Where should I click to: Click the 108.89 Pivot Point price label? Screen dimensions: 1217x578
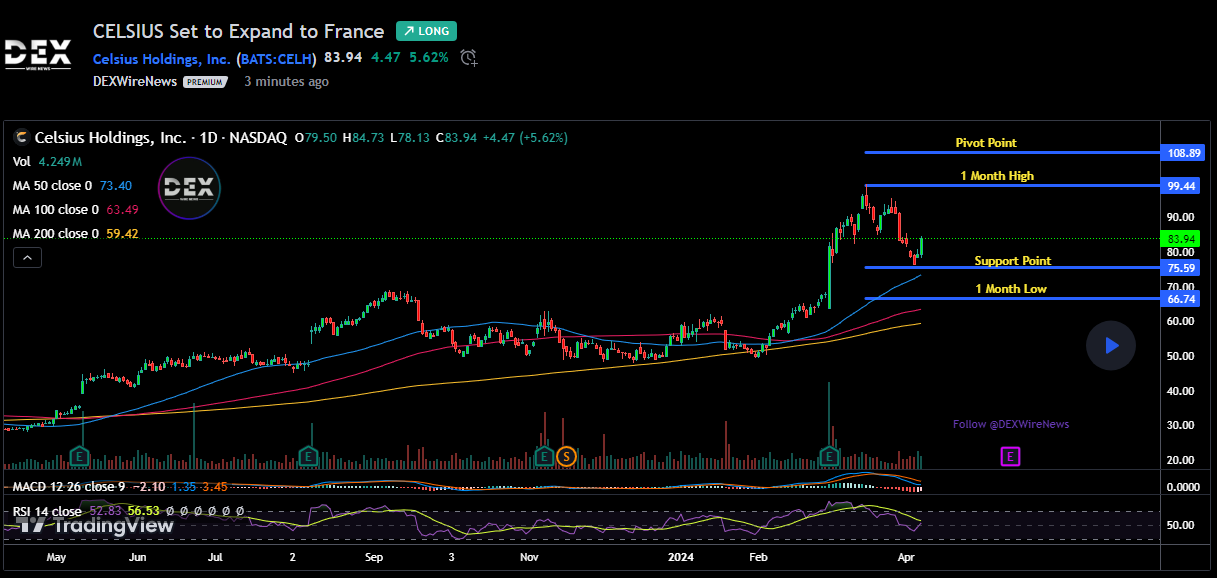tap(1183, 153)
